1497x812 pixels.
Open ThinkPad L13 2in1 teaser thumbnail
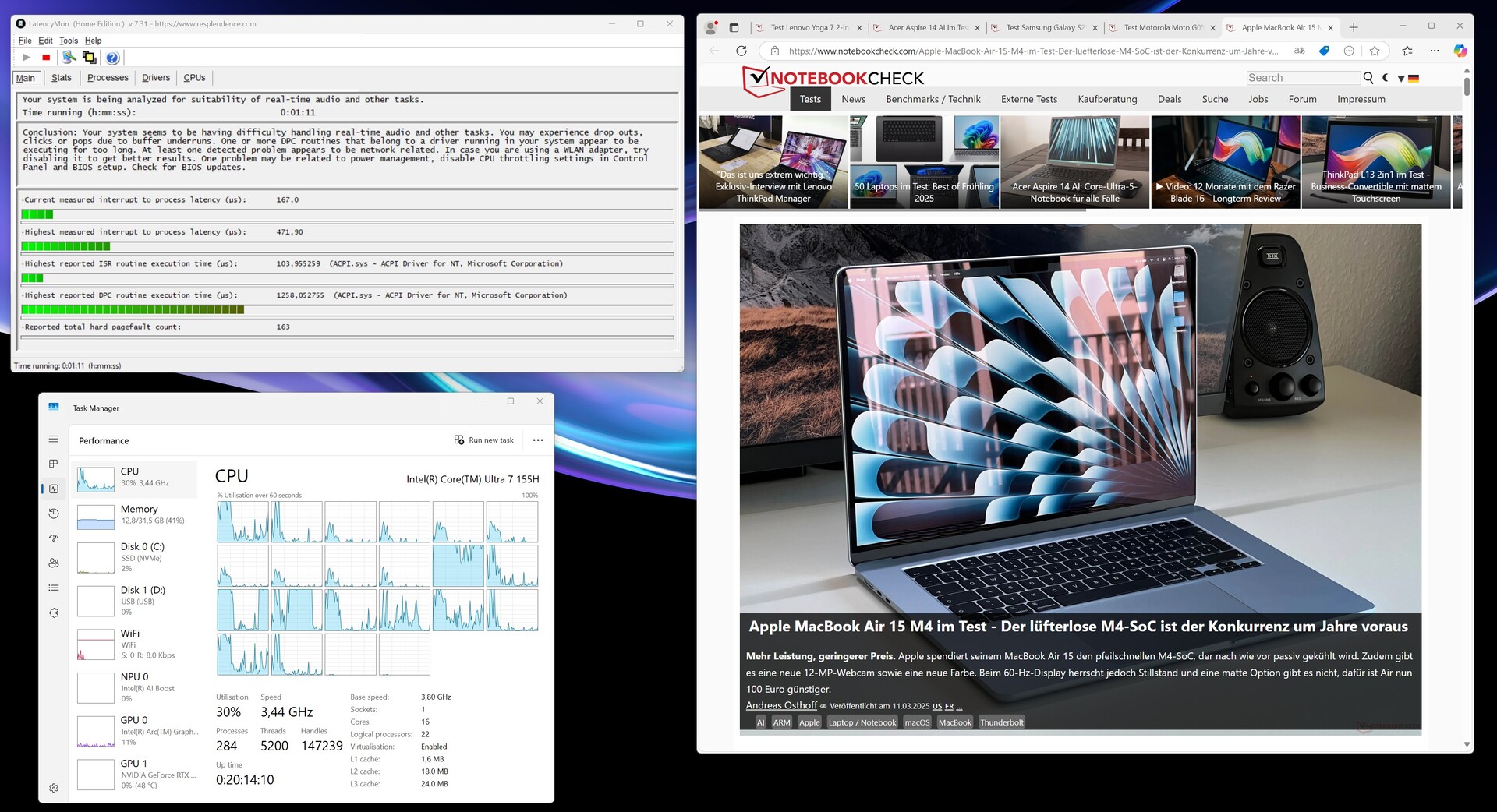(x=1376, y=162)
